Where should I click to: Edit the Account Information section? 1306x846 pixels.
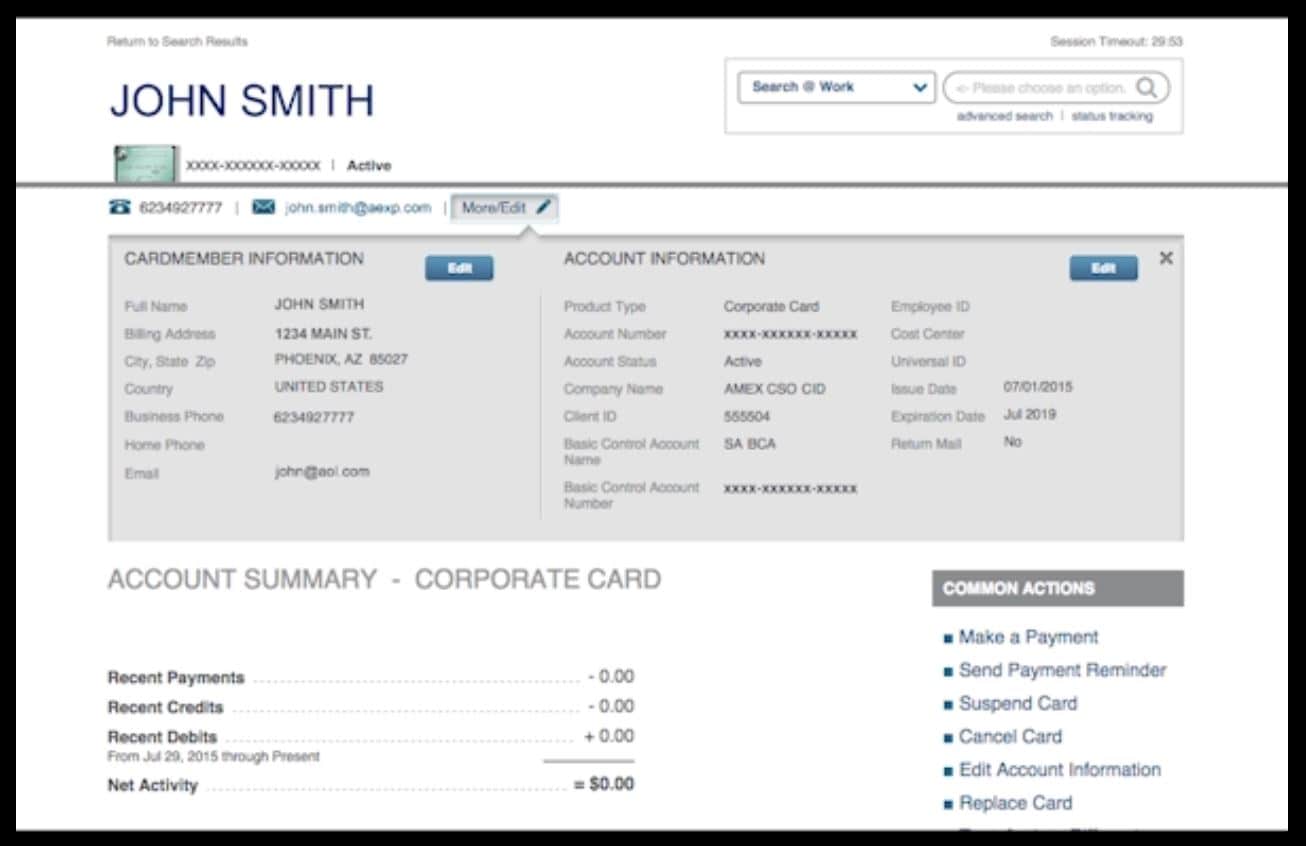(x=1103, y=268)
